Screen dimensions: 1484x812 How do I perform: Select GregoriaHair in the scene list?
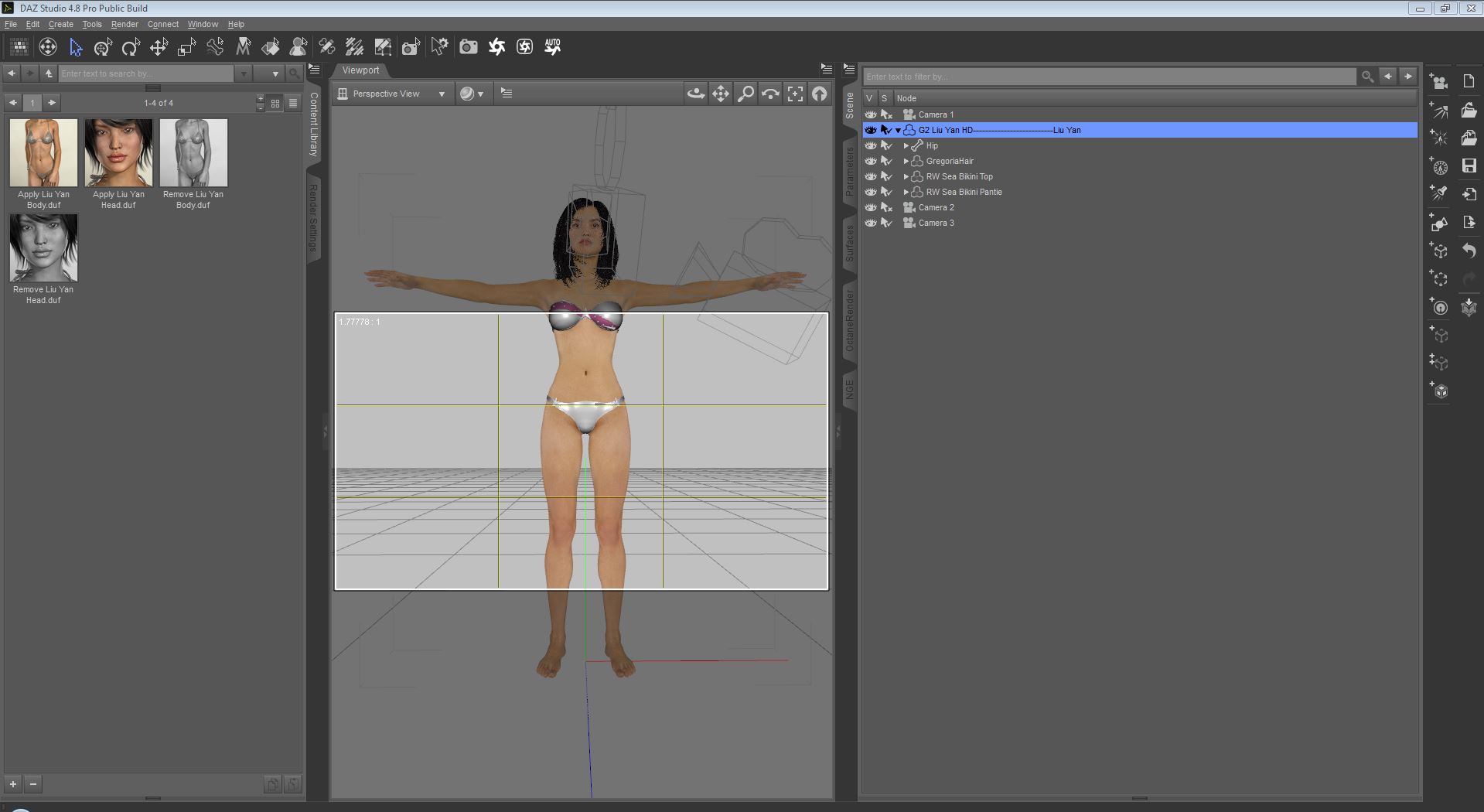(950, 161)
